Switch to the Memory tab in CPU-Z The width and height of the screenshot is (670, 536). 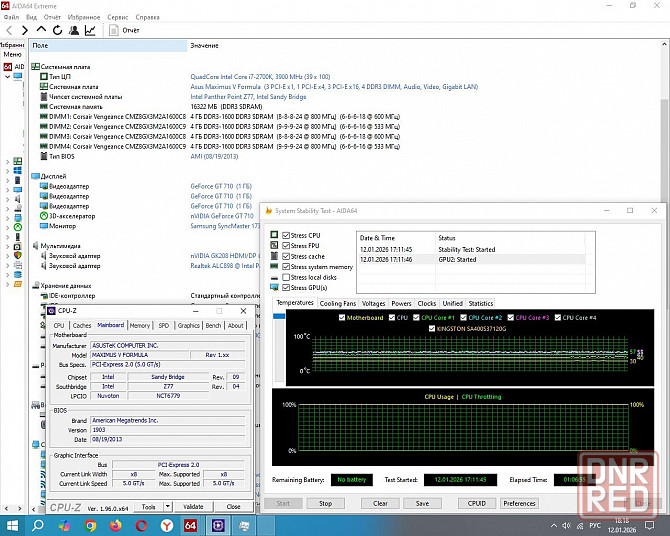pos(139,325)
